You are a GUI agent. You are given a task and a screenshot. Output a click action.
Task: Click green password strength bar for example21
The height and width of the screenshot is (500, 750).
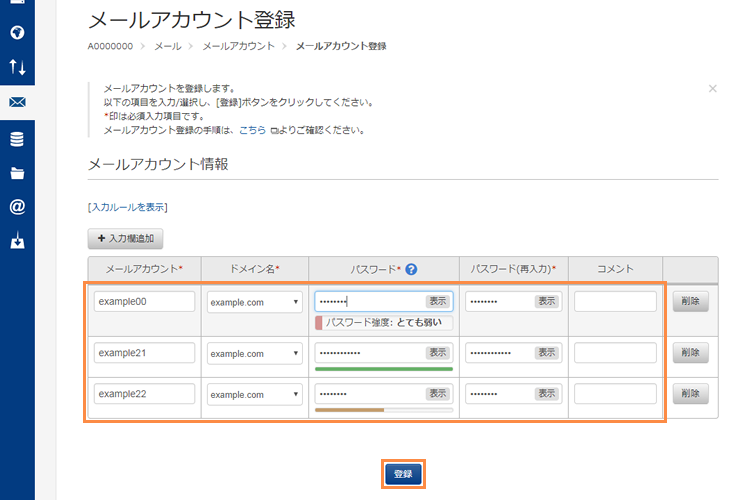384,369
